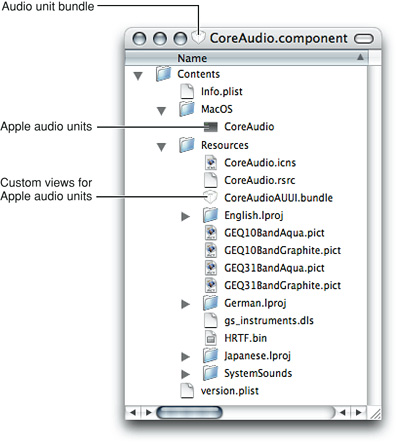The height and width of the screenshot is (444, 396).
Task: Reverse sort order with the header arrow
Action: (360, 57)
